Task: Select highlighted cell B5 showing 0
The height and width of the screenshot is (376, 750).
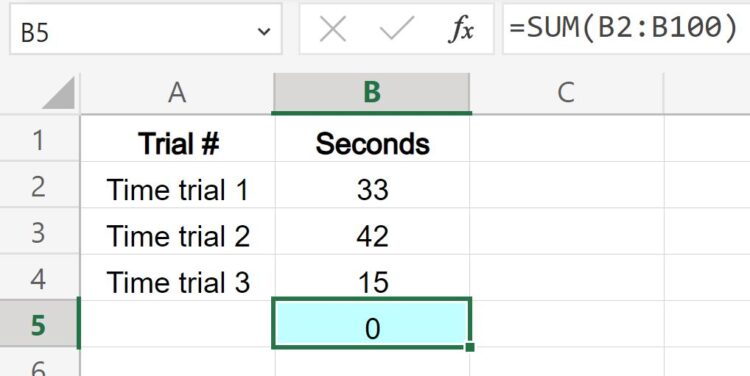Action: [372, 323]
